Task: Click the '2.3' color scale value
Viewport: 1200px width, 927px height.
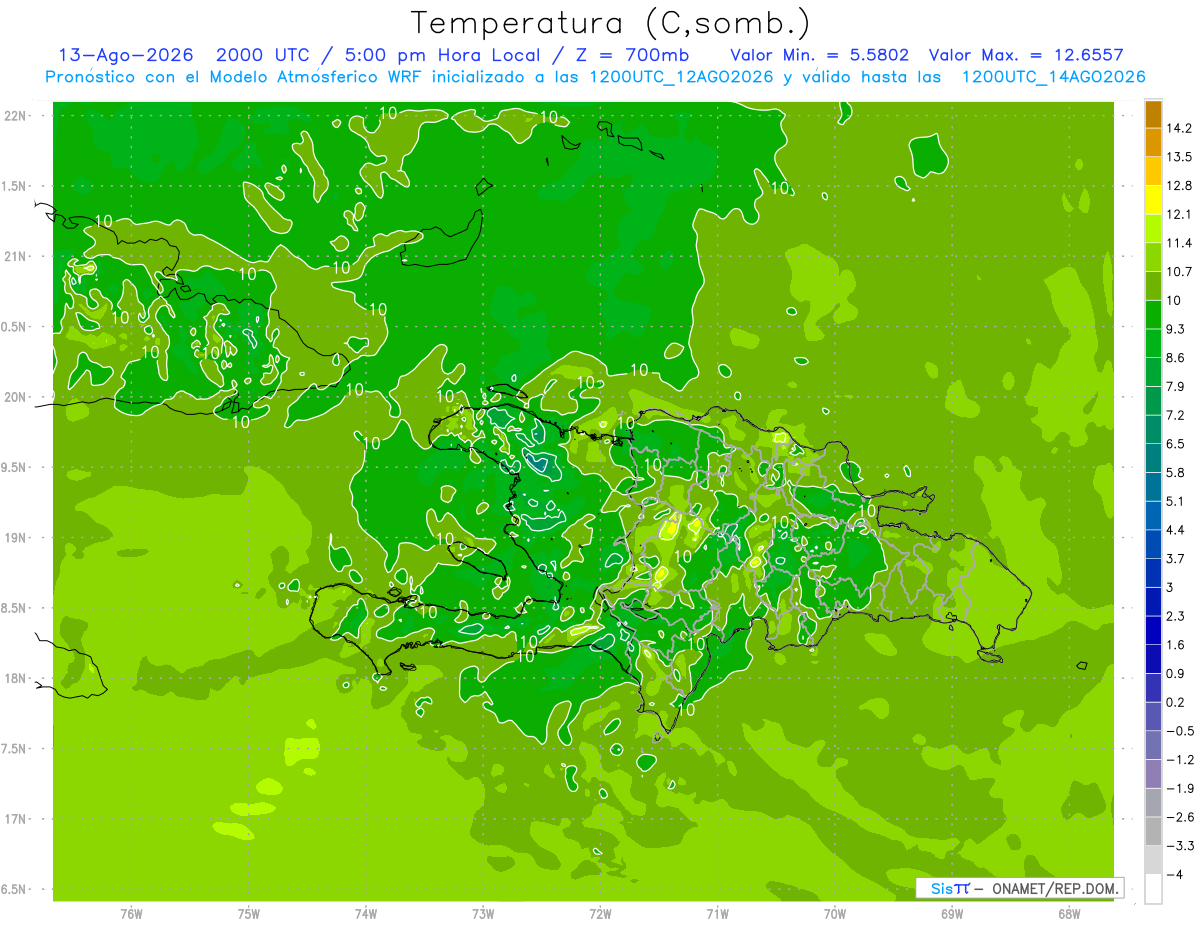Action: pyautogui.click(x=1176, y=616)
